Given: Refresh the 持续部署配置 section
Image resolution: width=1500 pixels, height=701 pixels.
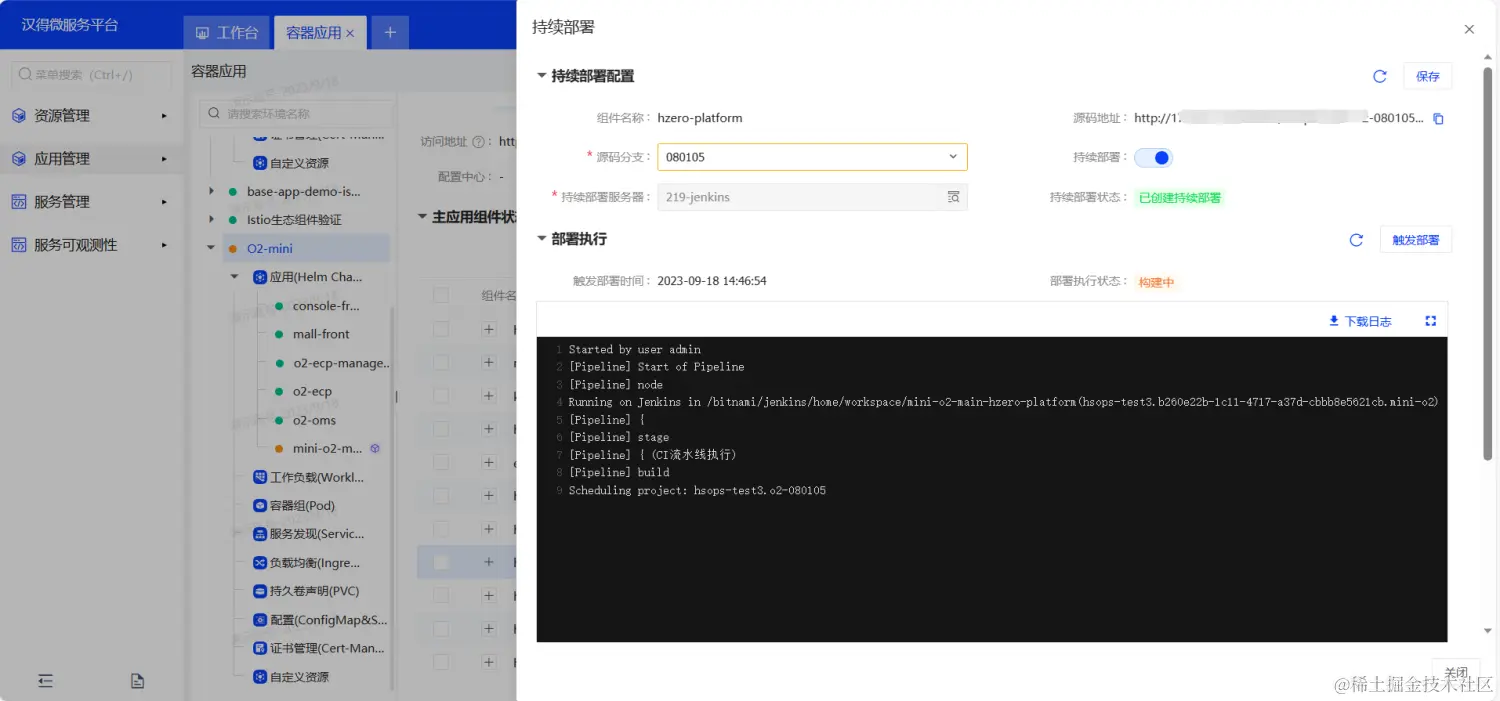Looking at the screenshot, I should coord(1380,76).
